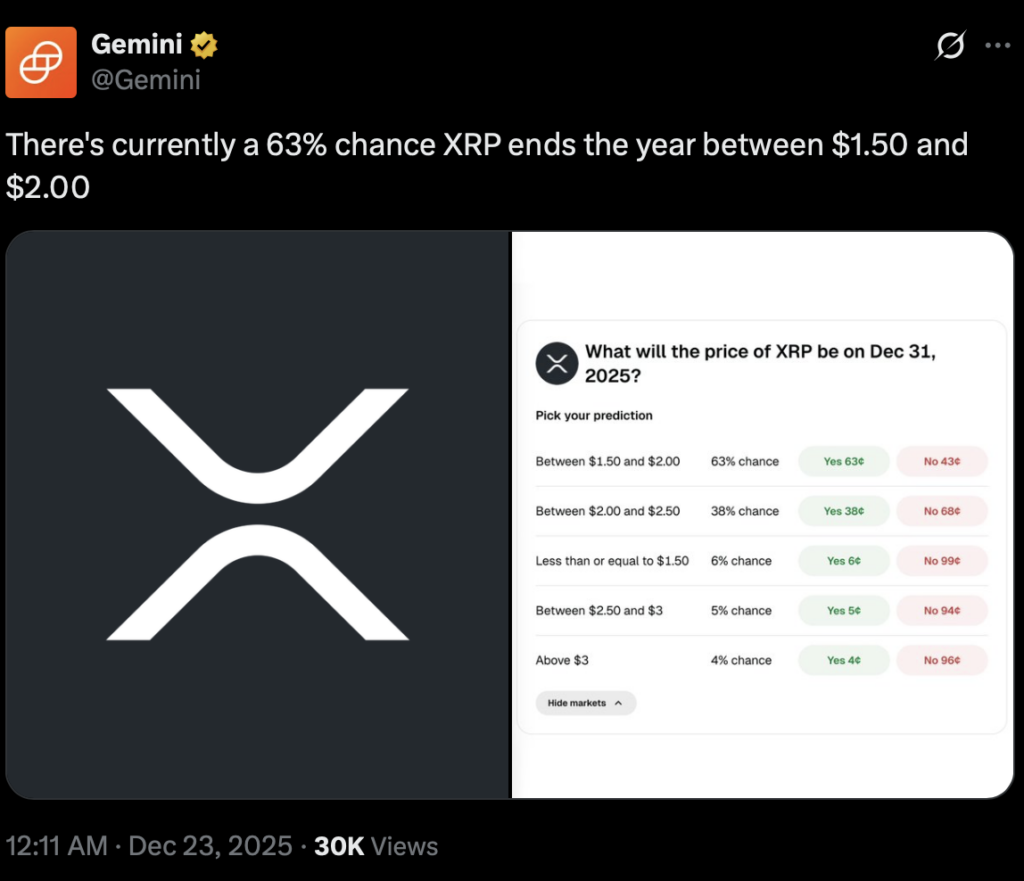Screen dimensions: 1024x881
Task: Open the @Gemini profile handle
Action: pos(146,81)
